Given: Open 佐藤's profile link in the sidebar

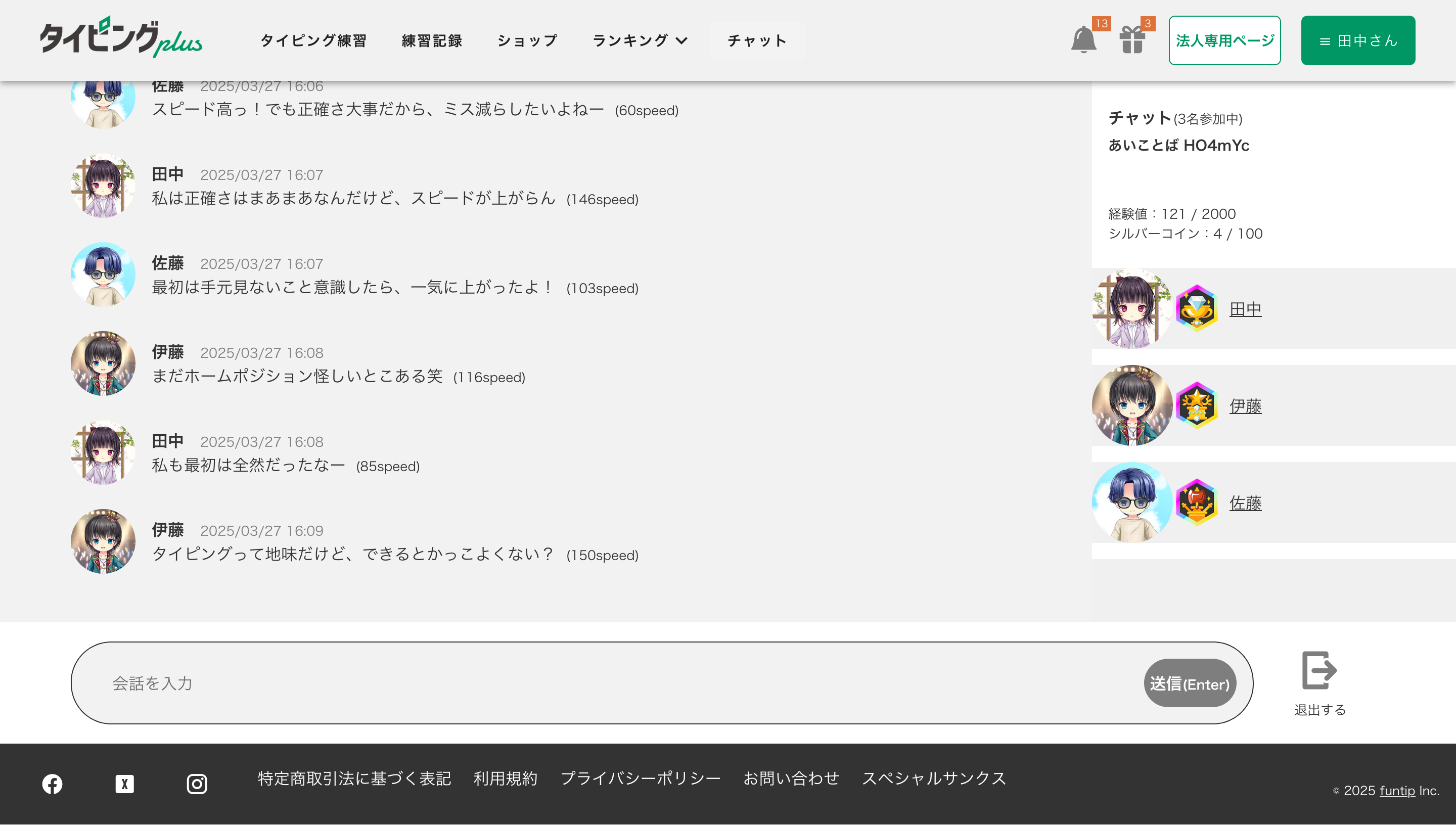Looking at the screenshot, I should click(x=1245, y=503).
